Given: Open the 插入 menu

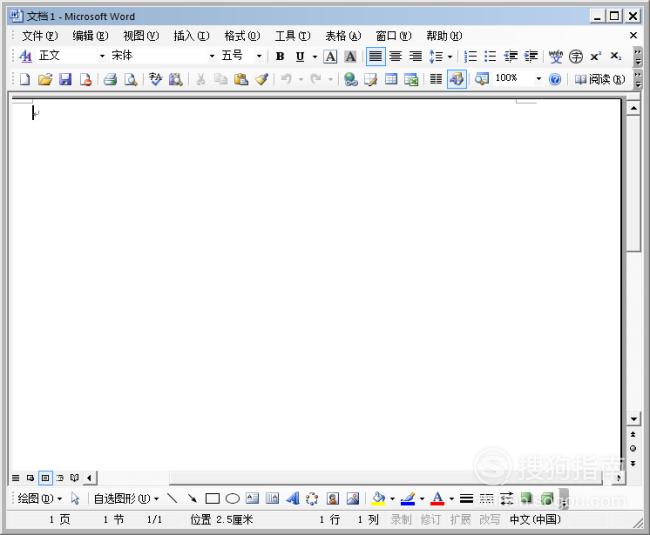Looking at the screenshot, I should 192,36.
